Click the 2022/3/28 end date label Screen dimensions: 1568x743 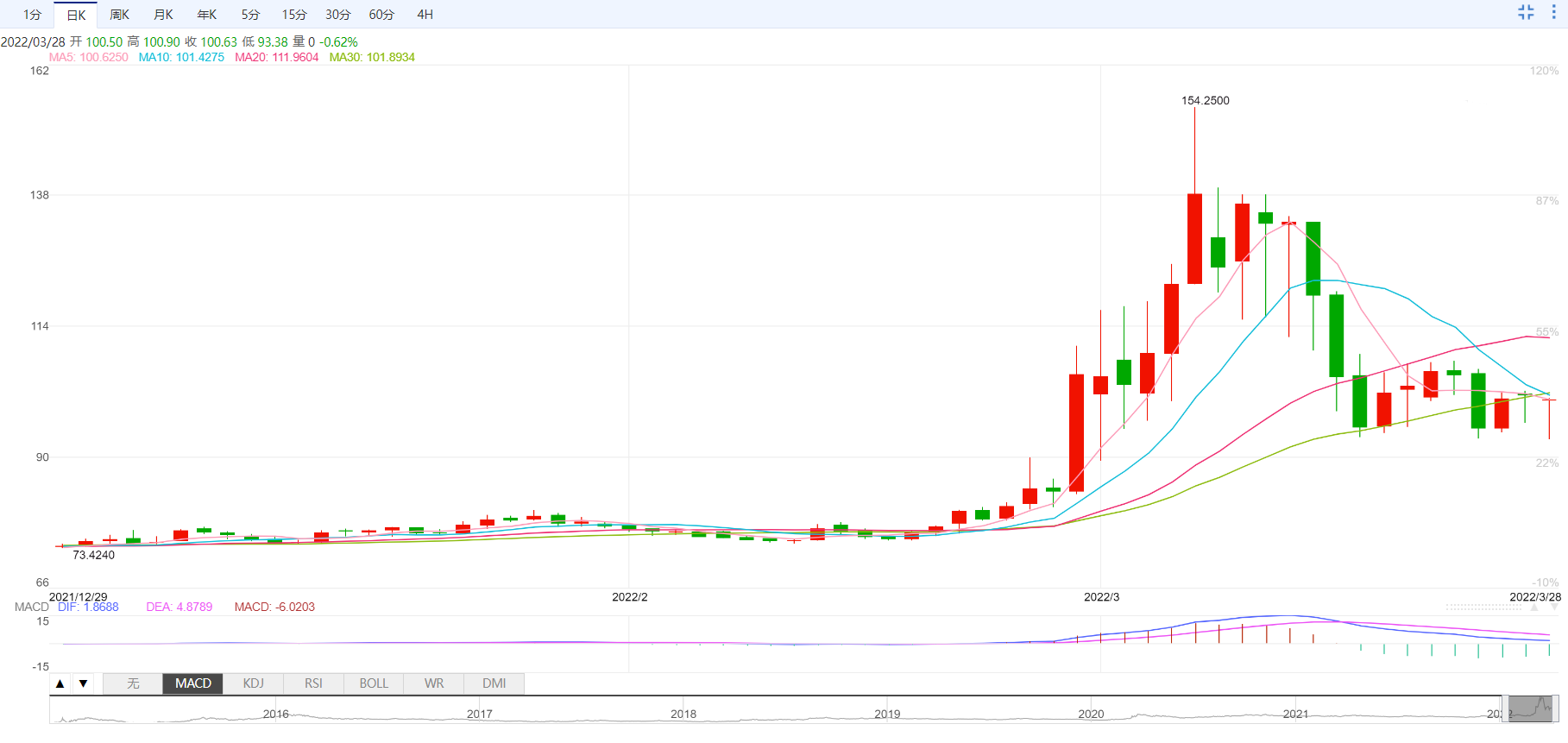pyautogui.click(x=1535, y=596)
